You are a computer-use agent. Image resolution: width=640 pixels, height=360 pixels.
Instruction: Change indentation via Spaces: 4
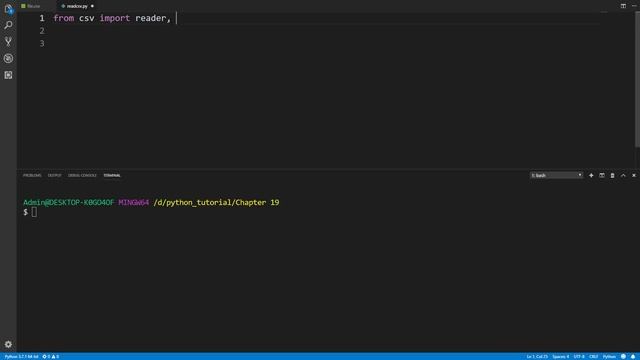coord(560,356)
